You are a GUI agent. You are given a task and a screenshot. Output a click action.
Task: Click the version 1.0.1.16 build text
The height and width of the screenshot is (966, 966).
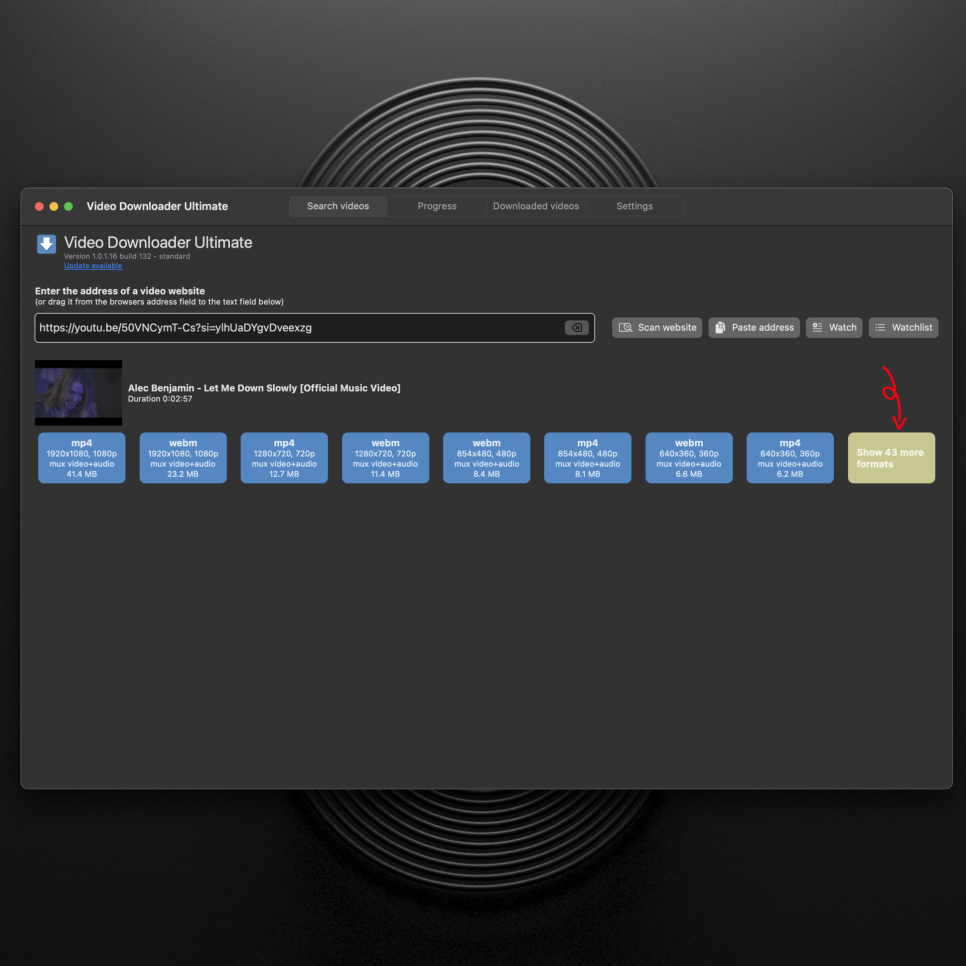[127, 256]
